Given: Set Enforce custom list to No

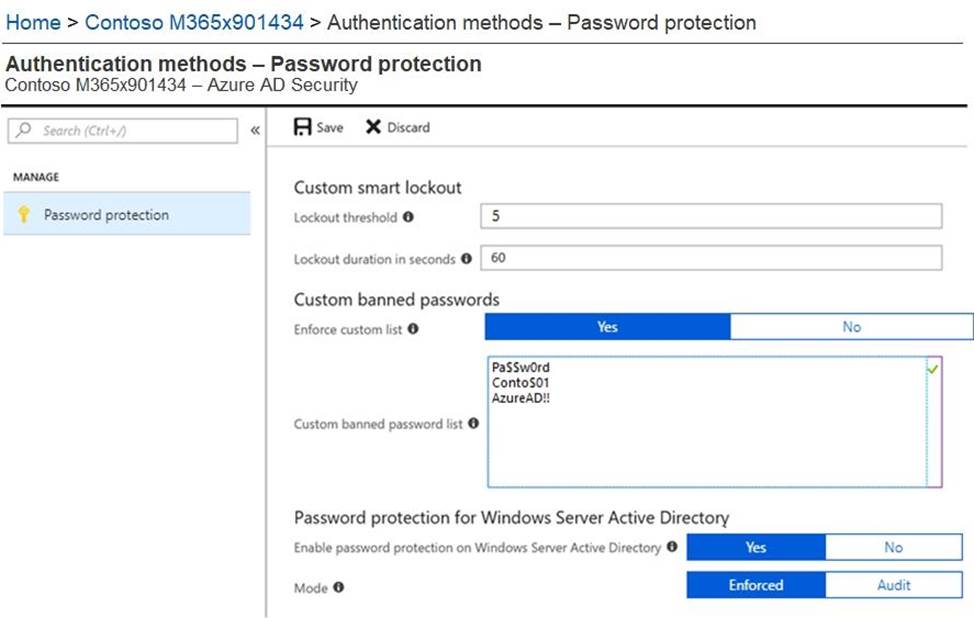Looking at the screenshot, I should tap(852, 327).
